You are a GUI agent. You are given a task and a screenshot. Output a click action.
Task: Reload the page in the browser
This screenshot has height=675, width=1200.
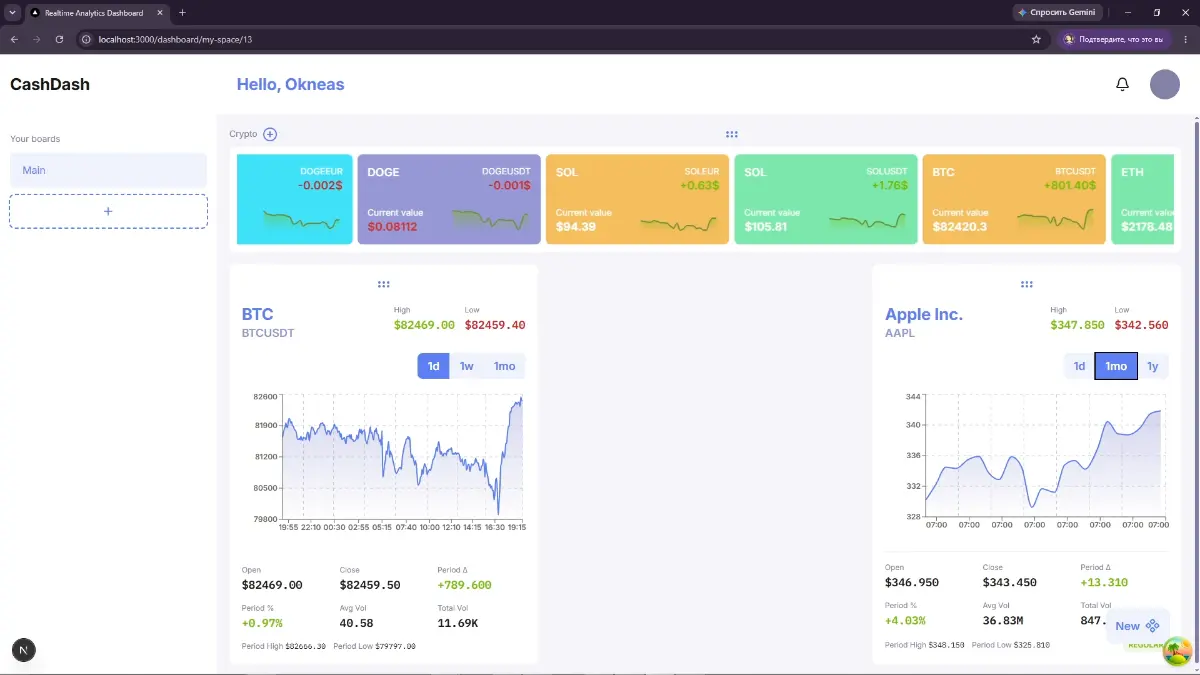click(59, 39)
